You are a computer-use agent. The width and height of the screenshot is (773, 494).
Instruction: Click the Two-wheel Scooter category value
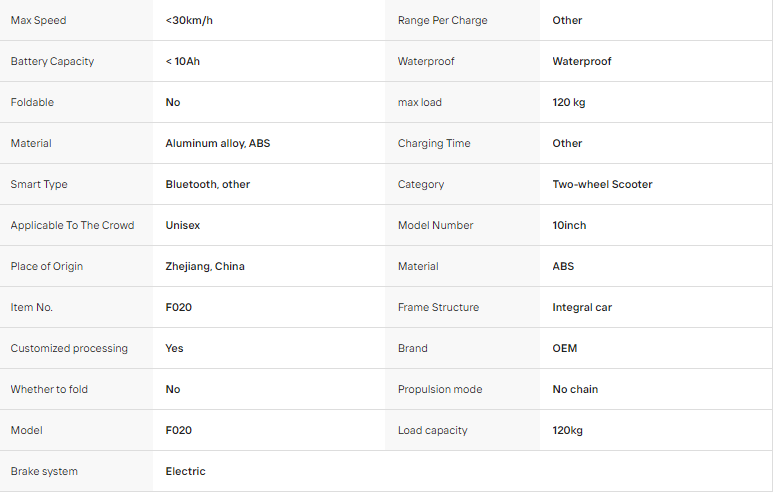(x=602, y=184)
